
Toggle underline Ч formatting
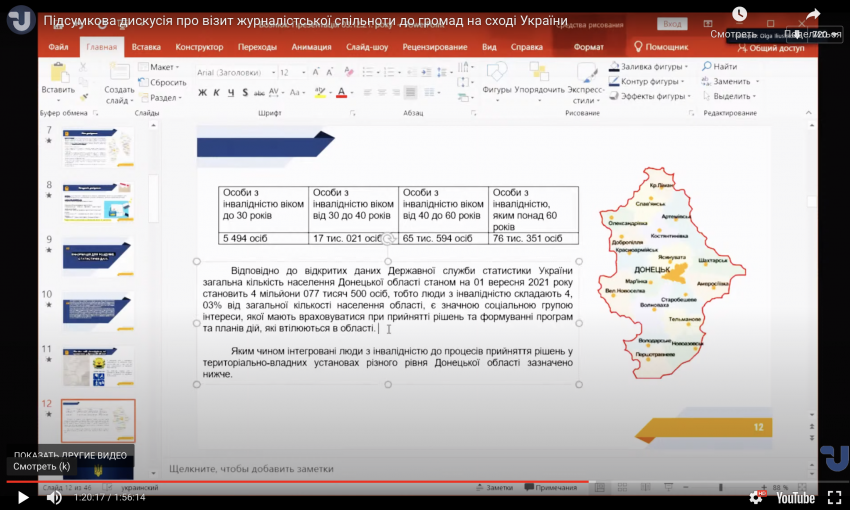pos(231,93)
